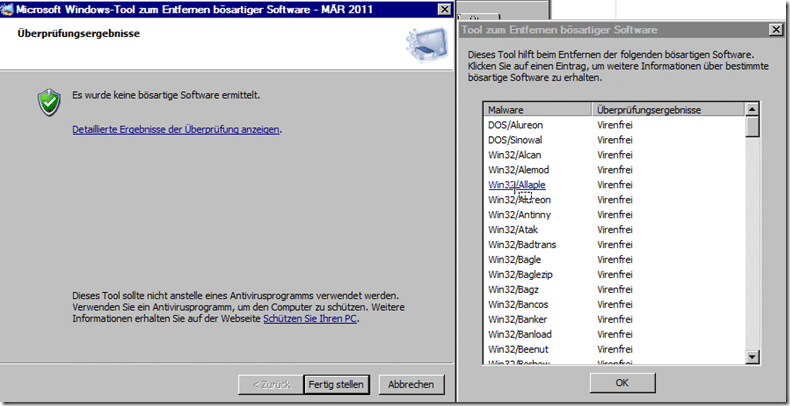Close the Microsoft Windows-Tool wizard window
Image resolution: width=790 pixels, height=406 pixels.
(x=444, y=10)
